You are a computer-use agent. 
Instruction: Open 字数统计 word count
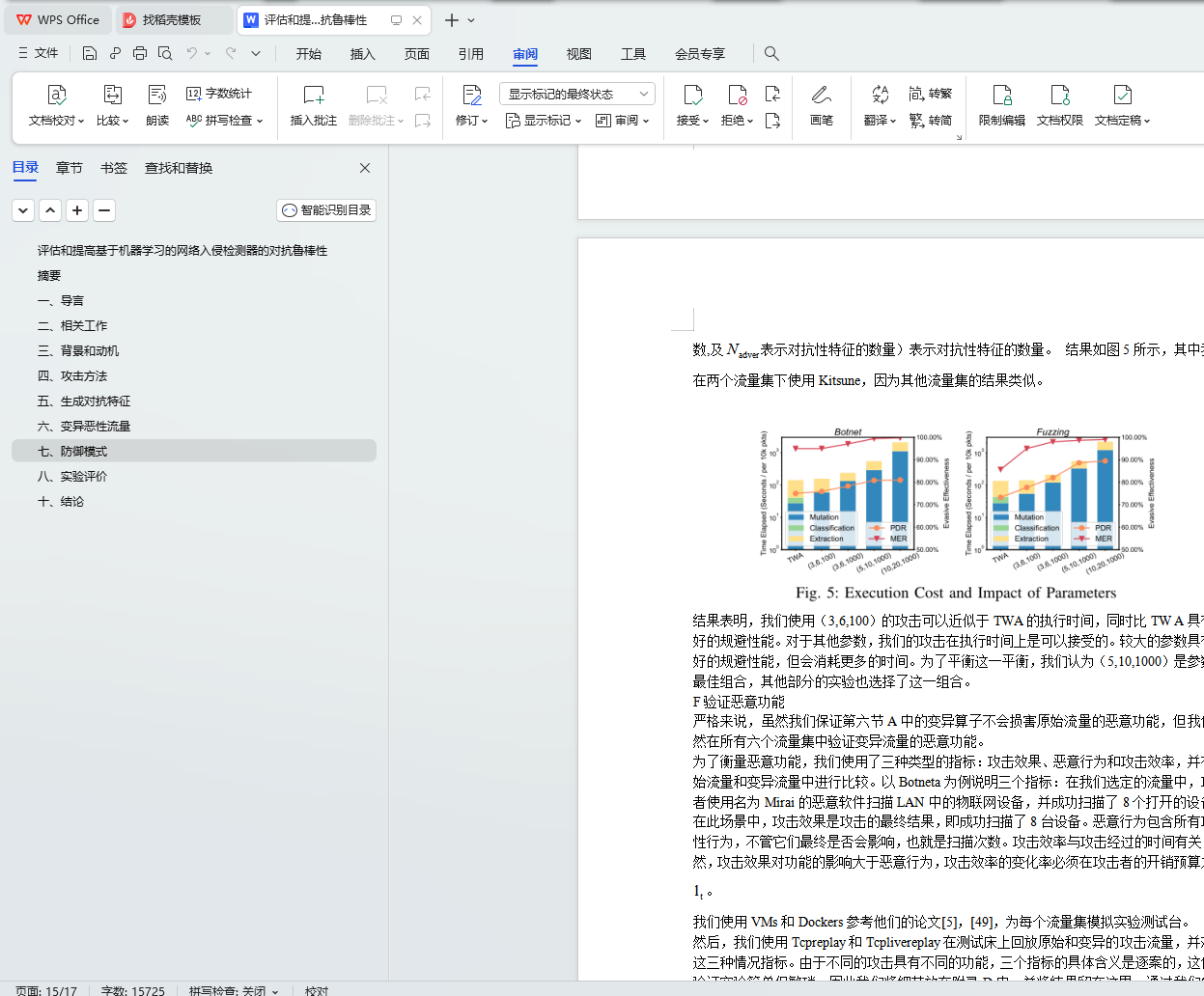click(219, 94)
